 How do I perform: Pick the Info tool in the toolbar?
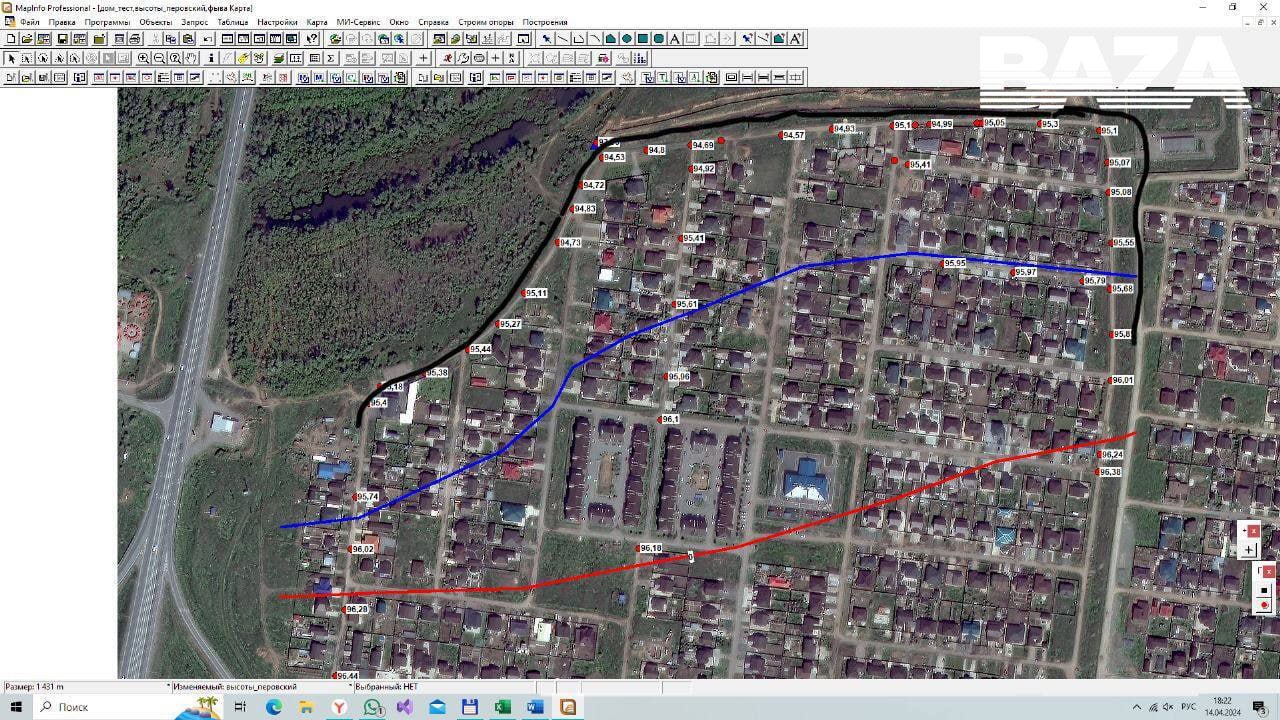point(211,58)
